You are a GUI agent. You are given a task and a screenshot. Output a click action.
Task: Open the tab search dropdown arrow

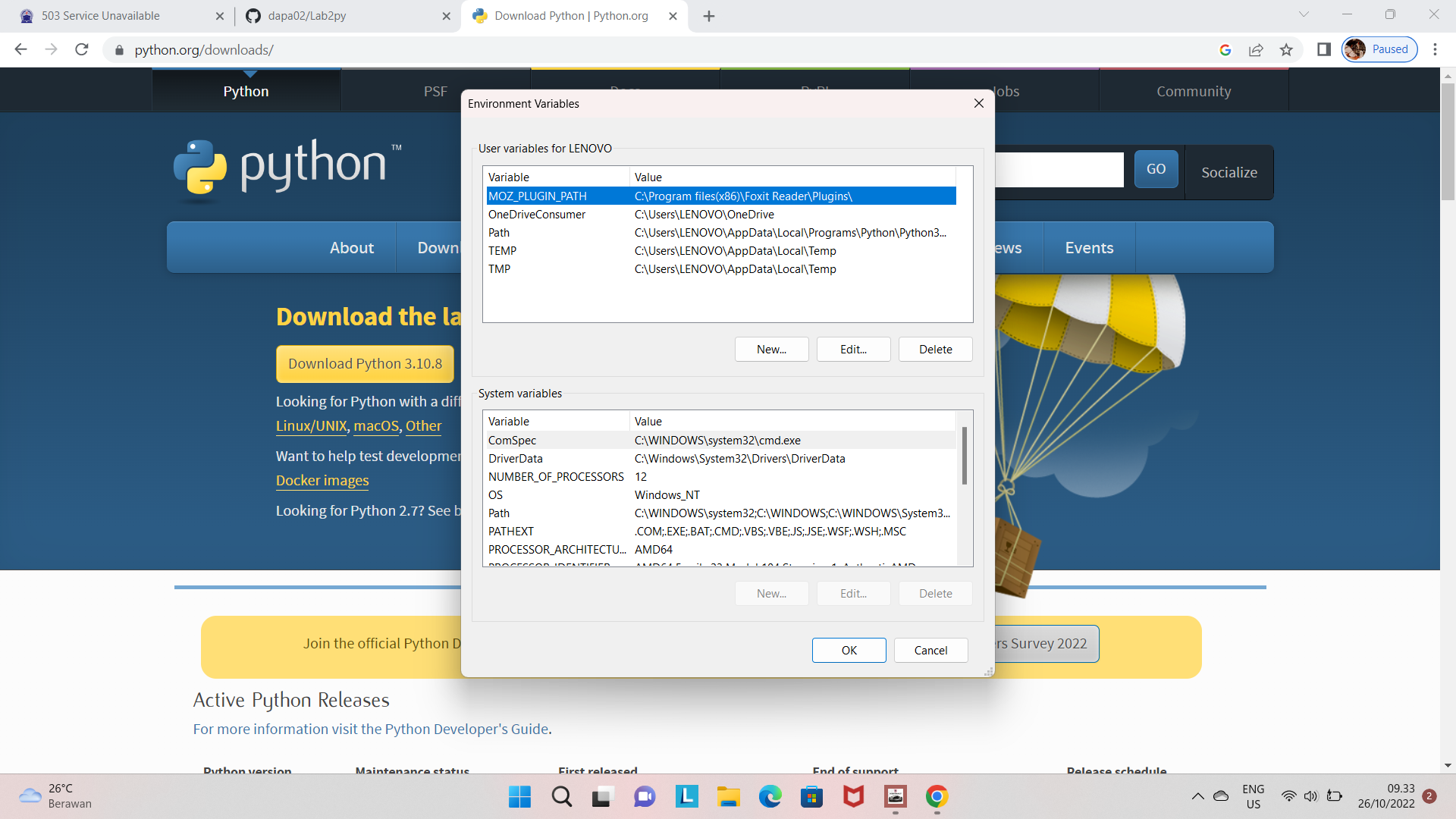coord(1304,14)
